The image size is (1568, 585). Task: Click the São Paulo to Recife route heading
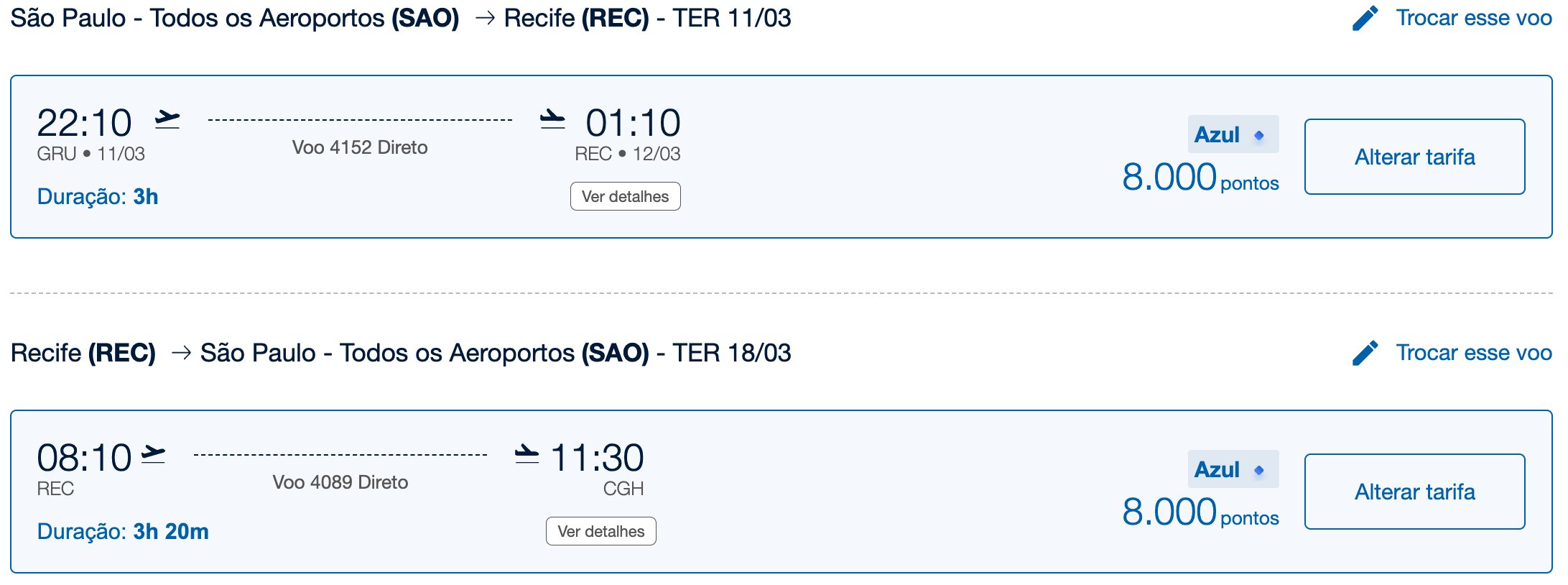pos(401,18)
